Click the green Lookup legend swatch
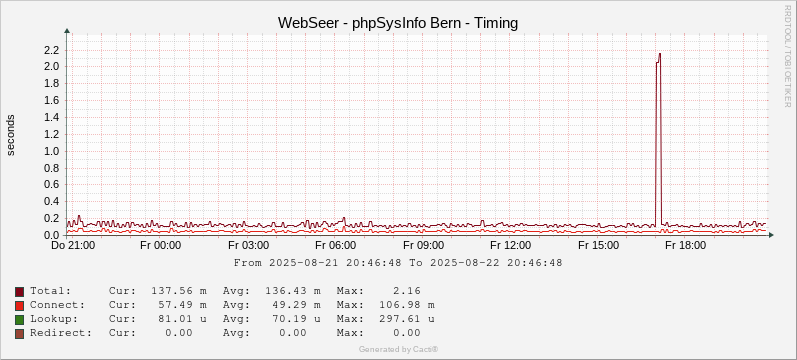Viewport: 797px width, 360px height. 19,319
